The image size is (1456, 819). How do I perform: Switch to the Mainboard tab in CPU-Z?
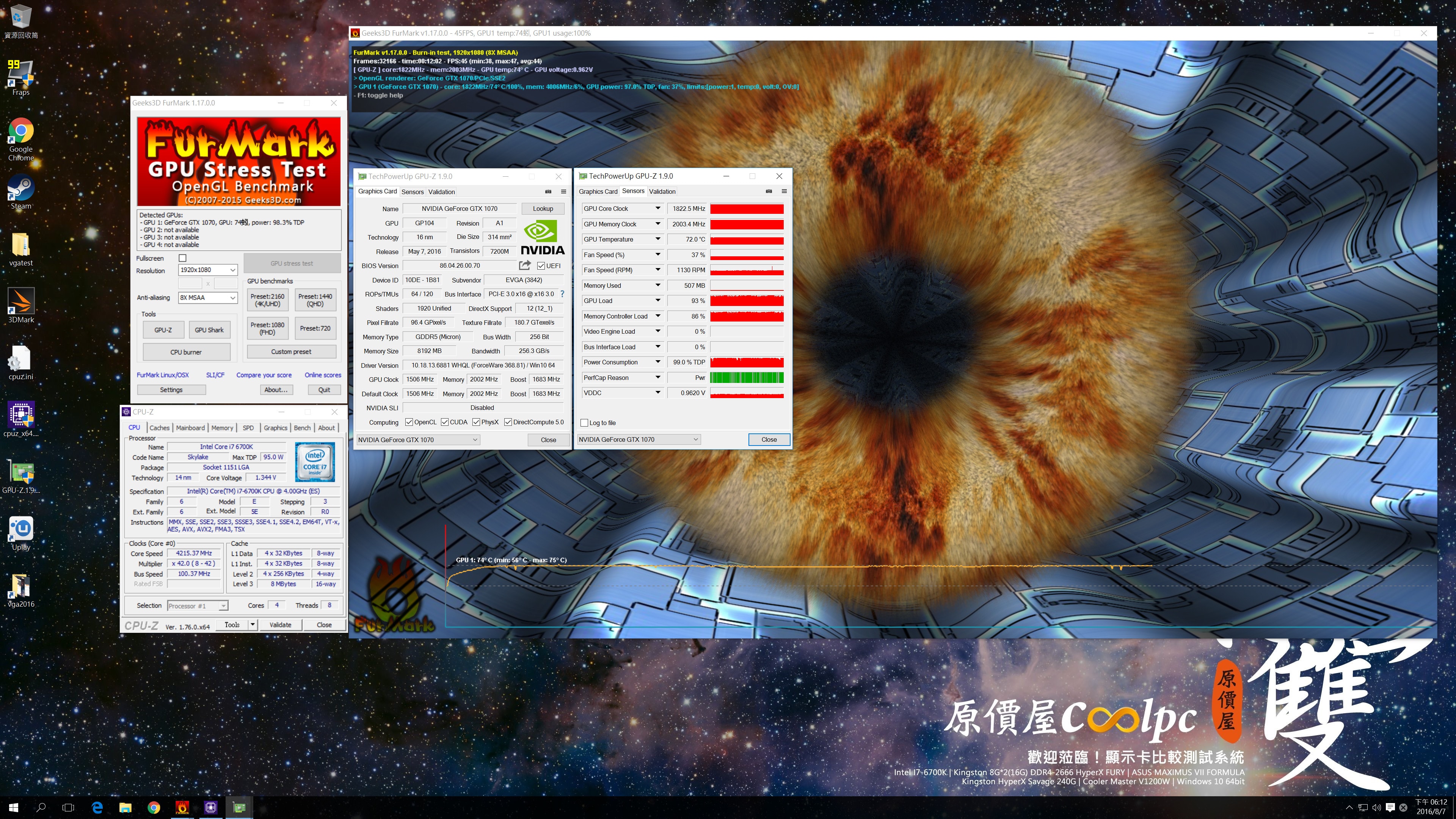pyautogui.click(x=190, y=428)
